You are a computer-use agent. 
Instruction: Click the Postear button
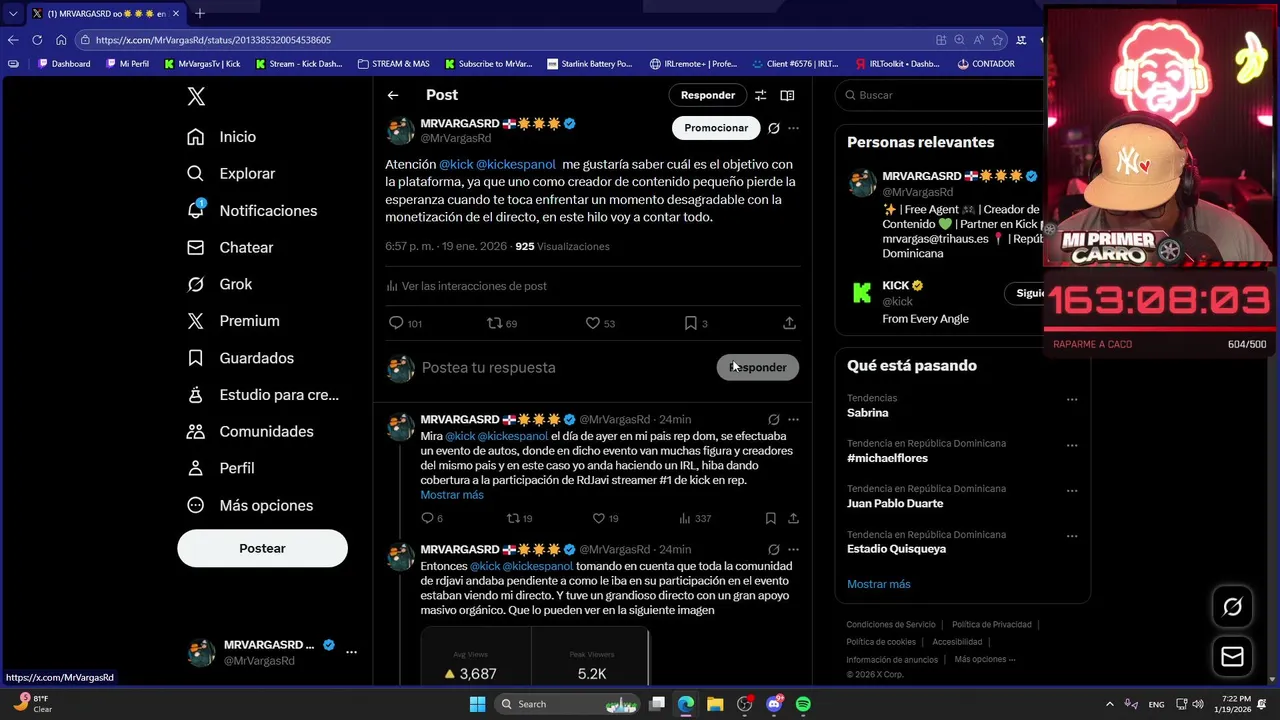262,549
